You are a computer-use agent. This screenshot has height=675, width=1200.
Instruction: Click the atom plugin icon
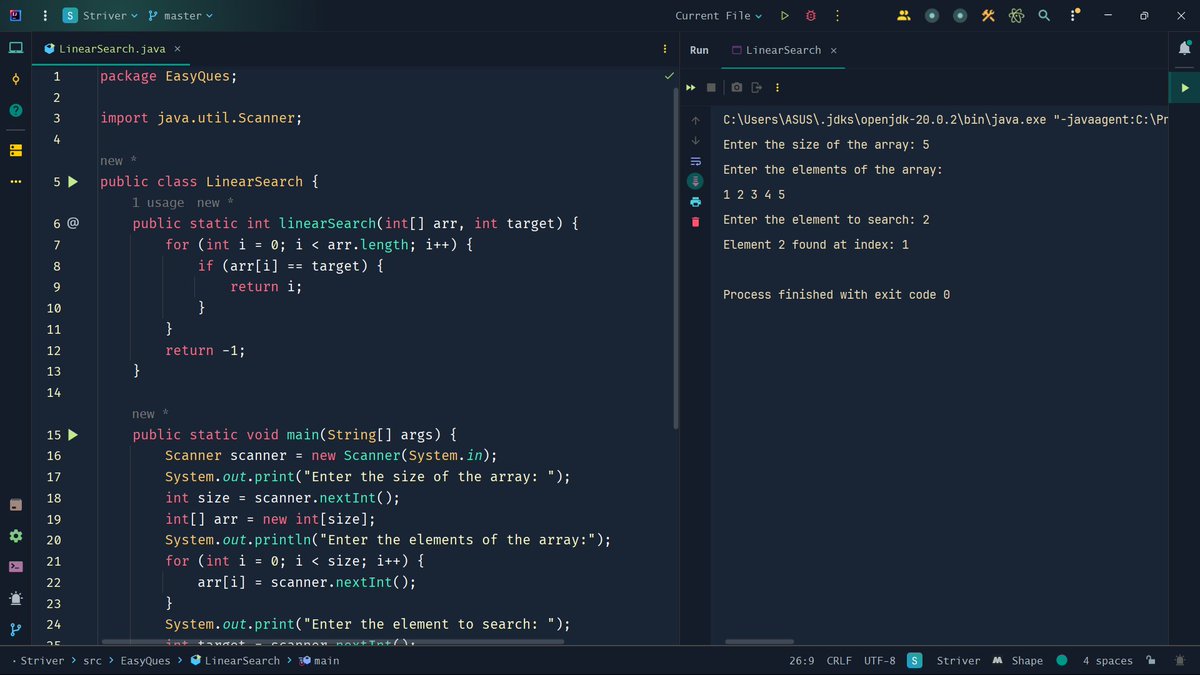(1016, 16)
